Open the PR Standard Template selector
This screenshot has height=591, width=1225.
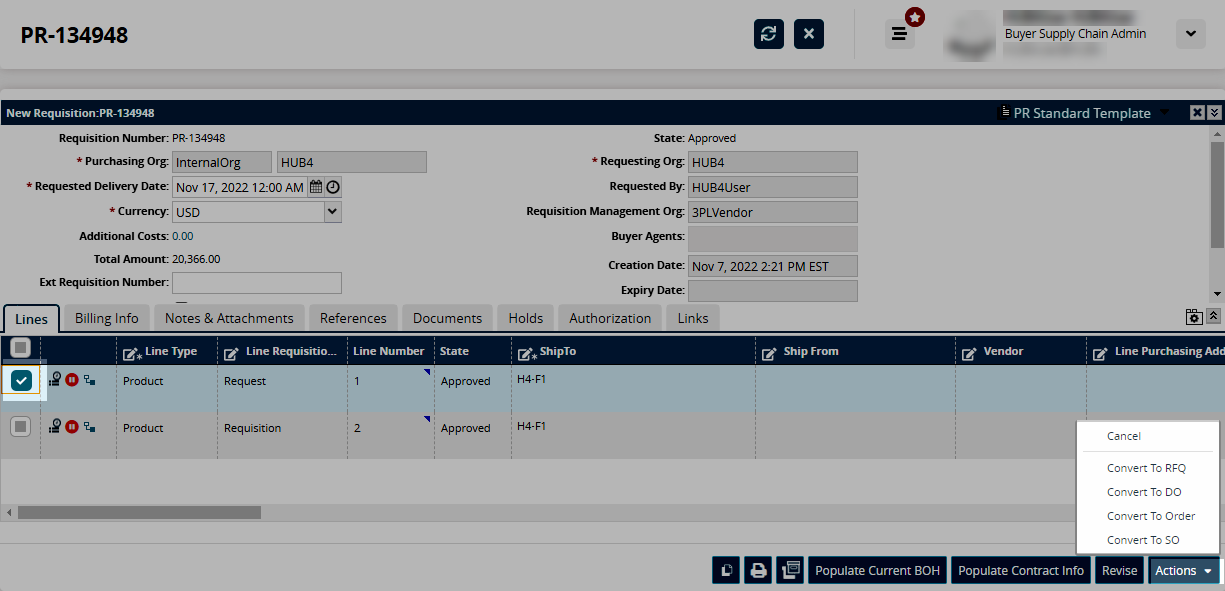pyautogui.click(x=1083, y=113)
